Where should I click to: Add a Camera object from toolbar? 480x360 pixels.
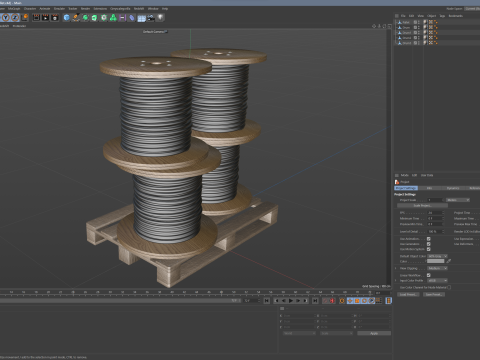[151, 17]
